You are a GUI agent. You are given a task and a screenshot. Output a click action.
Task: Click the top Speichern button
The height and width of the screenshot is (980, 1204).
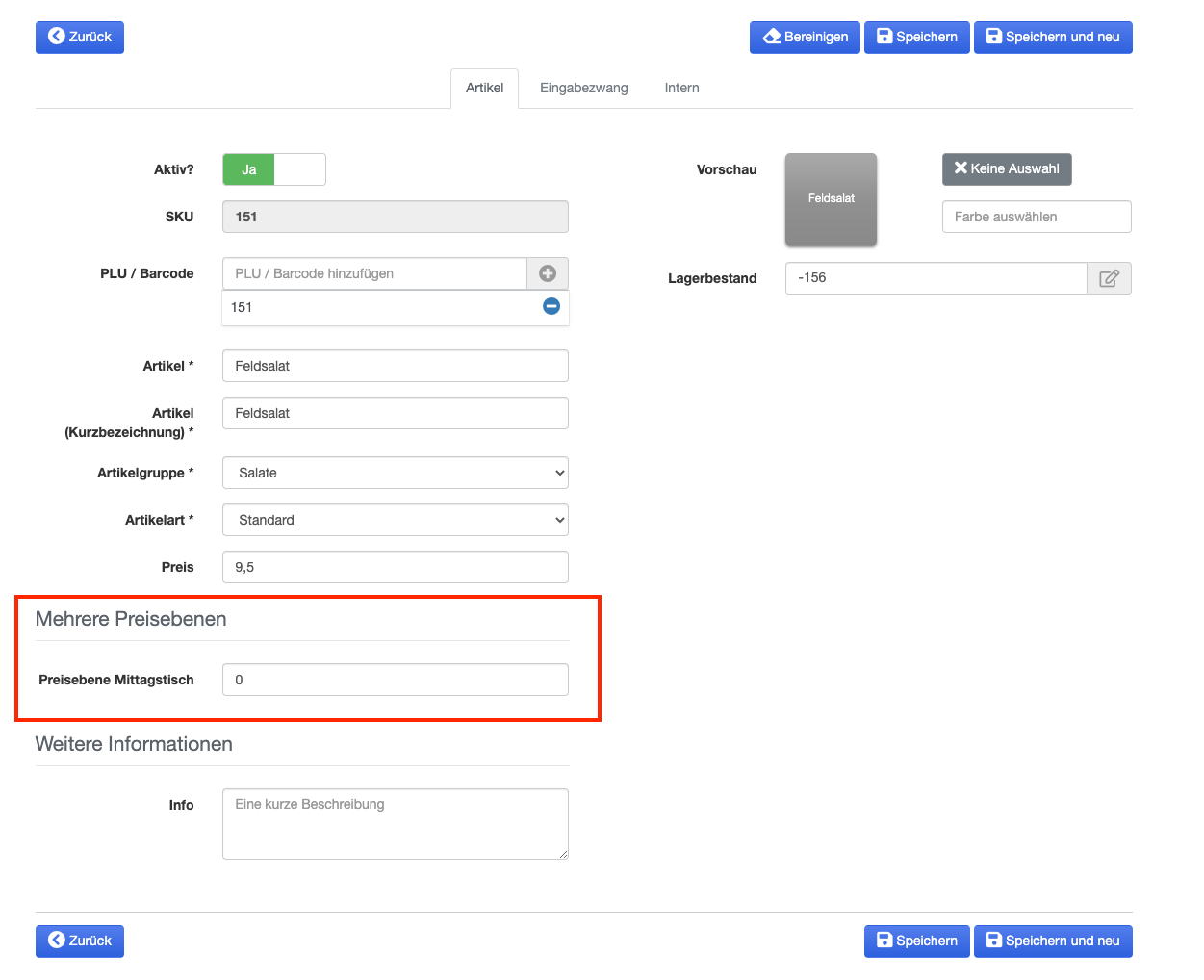point(916,37)
